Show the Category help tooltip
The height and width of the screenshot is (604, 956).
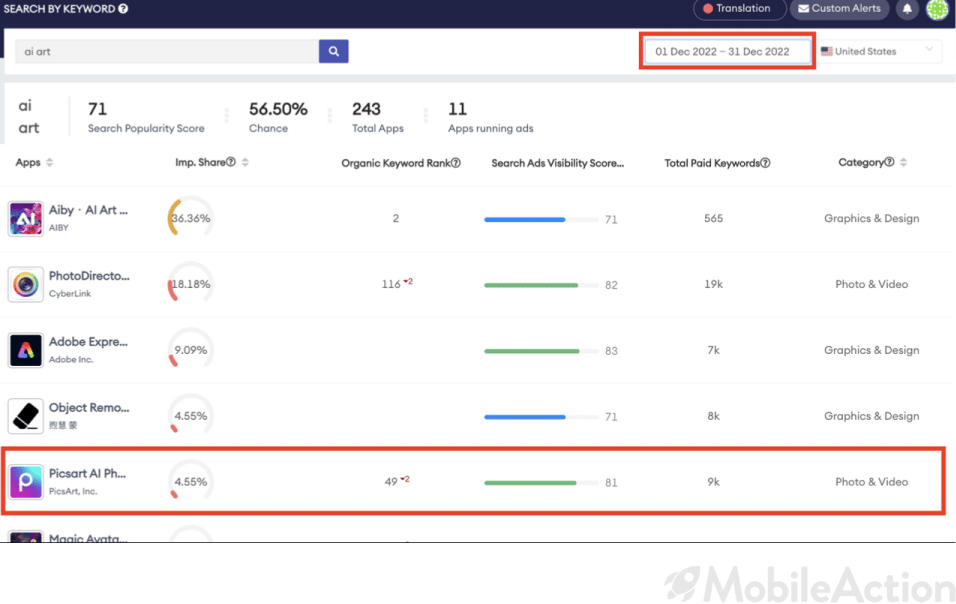click(890, 162)
